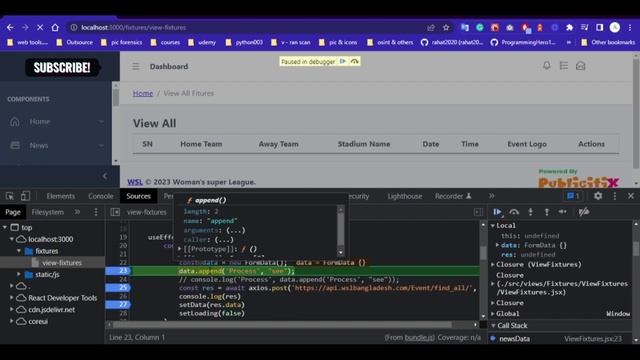The image size is (640, 360).
Task: Open the web tools bookmark folder
Action: coord(28,42)
